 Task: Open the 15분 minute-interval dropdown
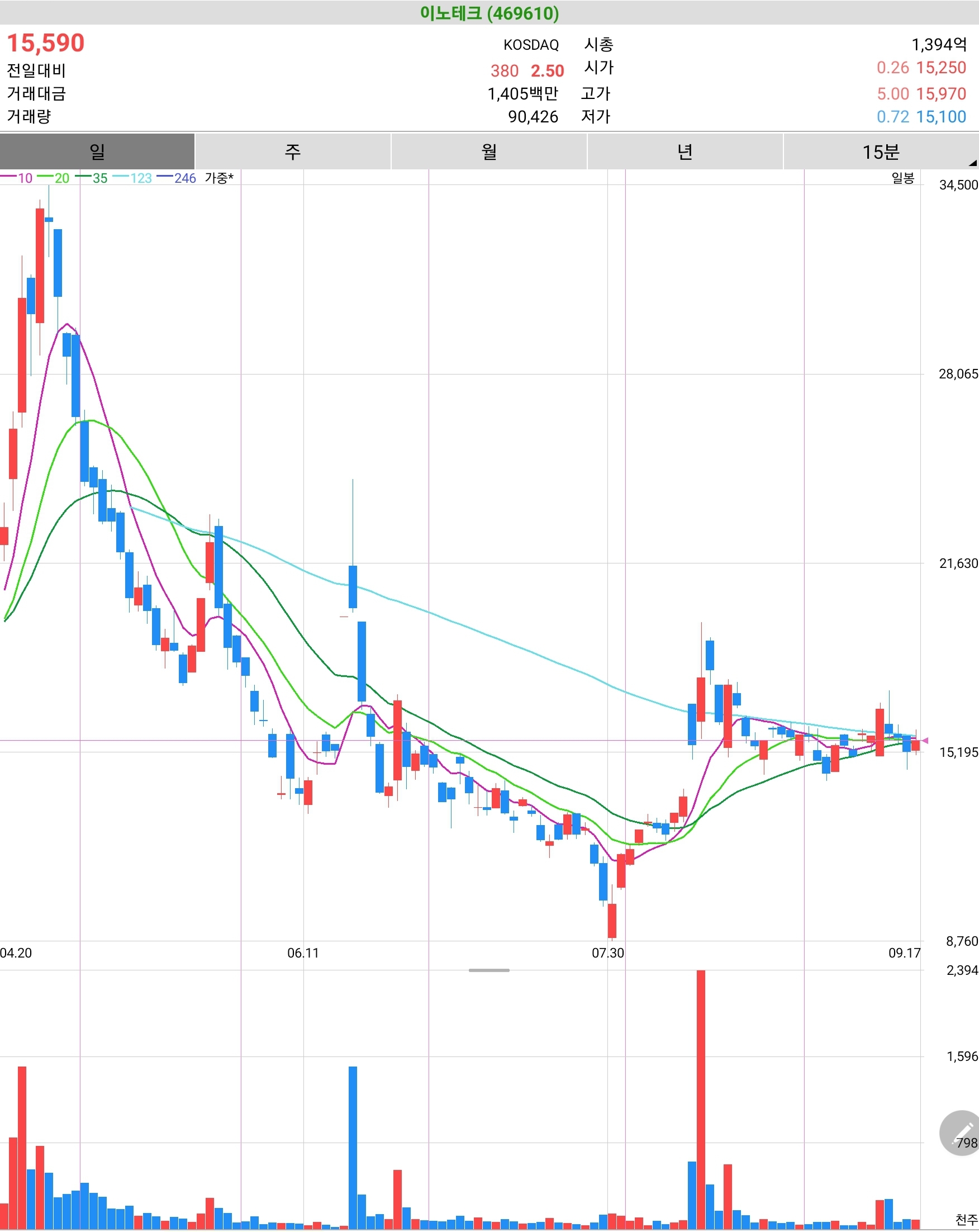coord(881,151)
